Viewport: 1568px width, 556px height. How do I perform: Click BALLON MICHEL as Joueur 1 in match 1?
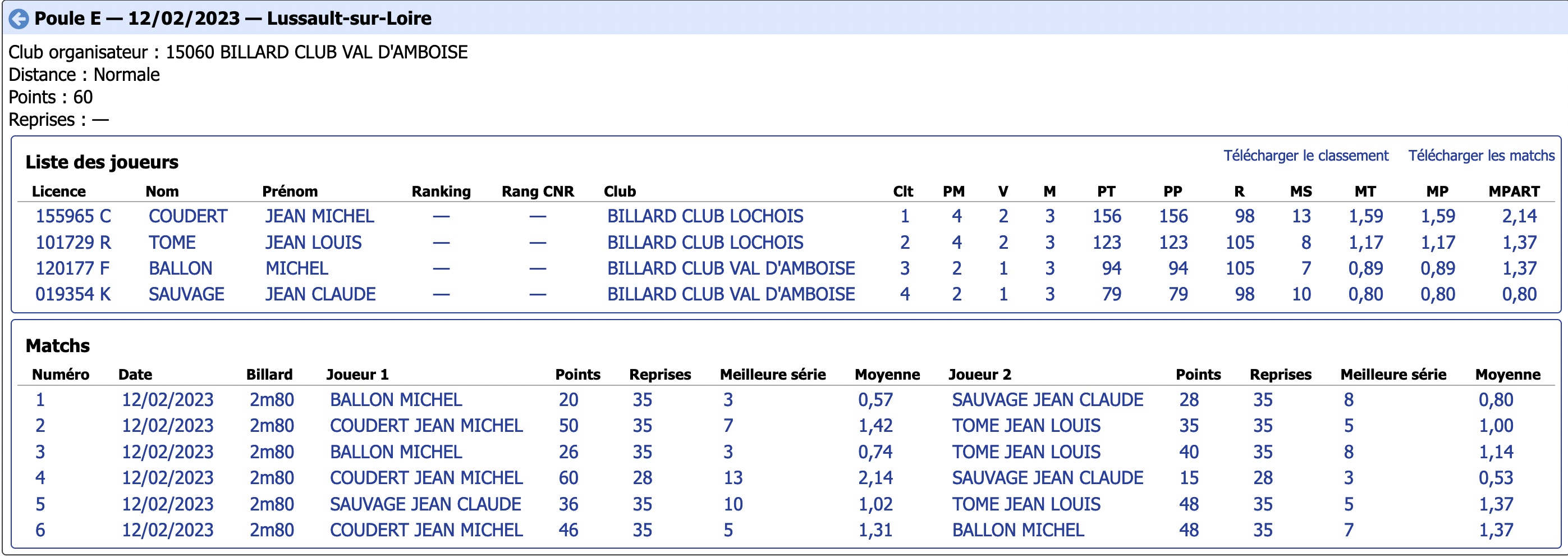pyautogui.click(x=396, y=400)
